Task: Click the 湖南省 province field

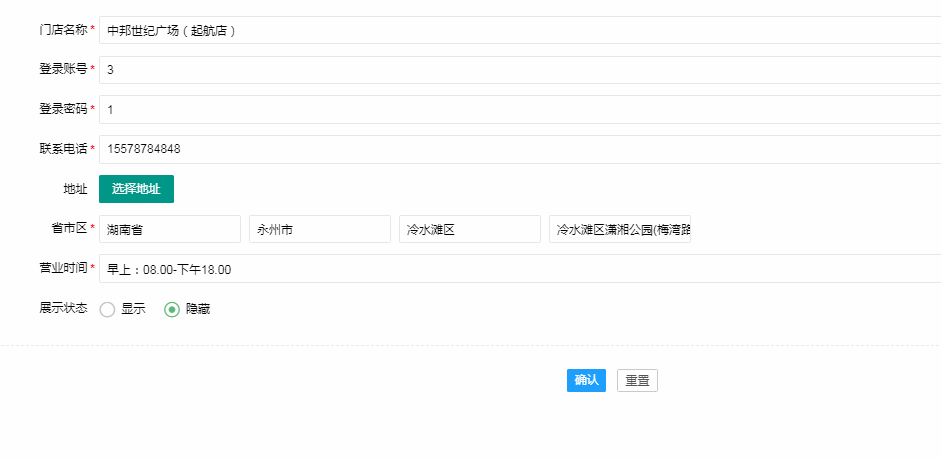Action: (x=170, y=229)
